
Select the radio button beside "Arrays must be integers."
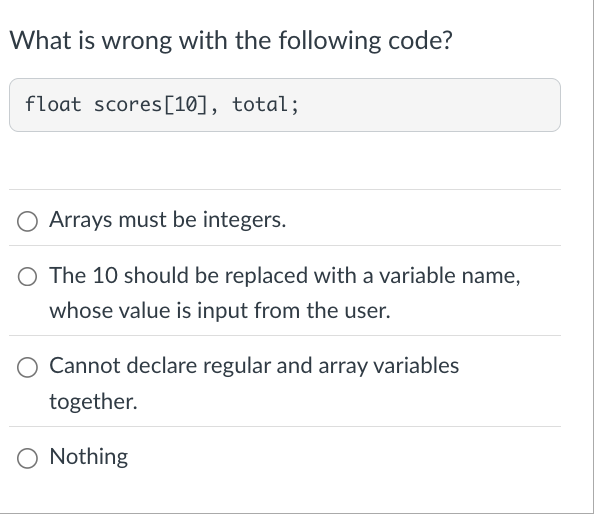pyautogui.click(x=27, y=222)
